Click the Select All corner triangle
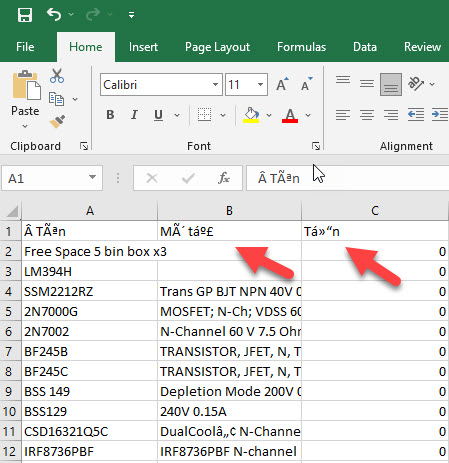This screenshot has height=463, width=449. (x=11, y=211)
